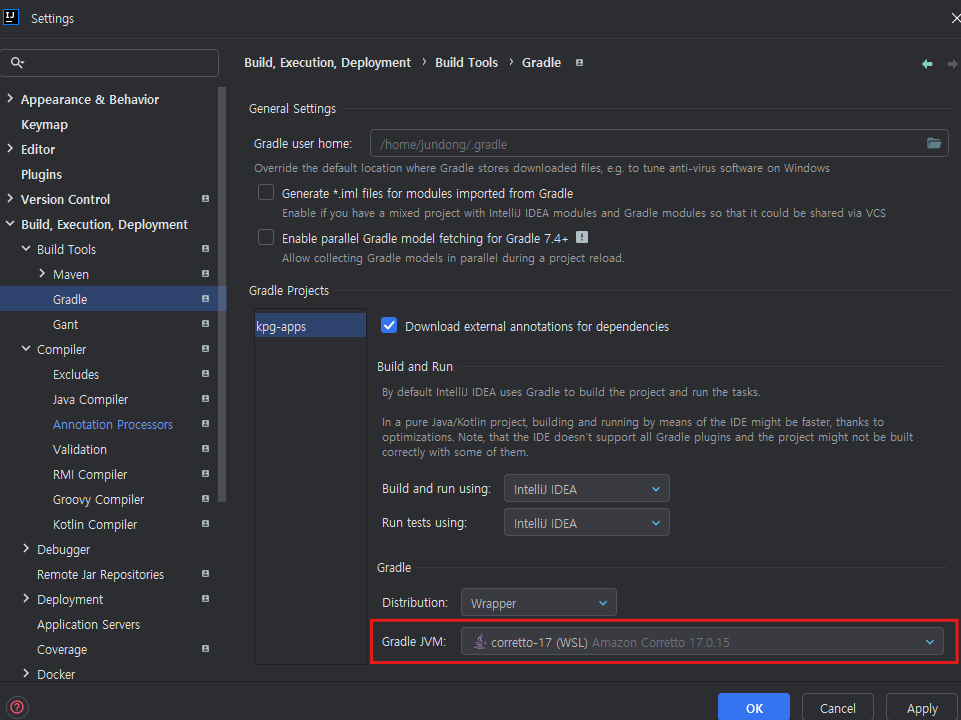Click the settings search field
The image size is (961, 720).
click(109, 63)
